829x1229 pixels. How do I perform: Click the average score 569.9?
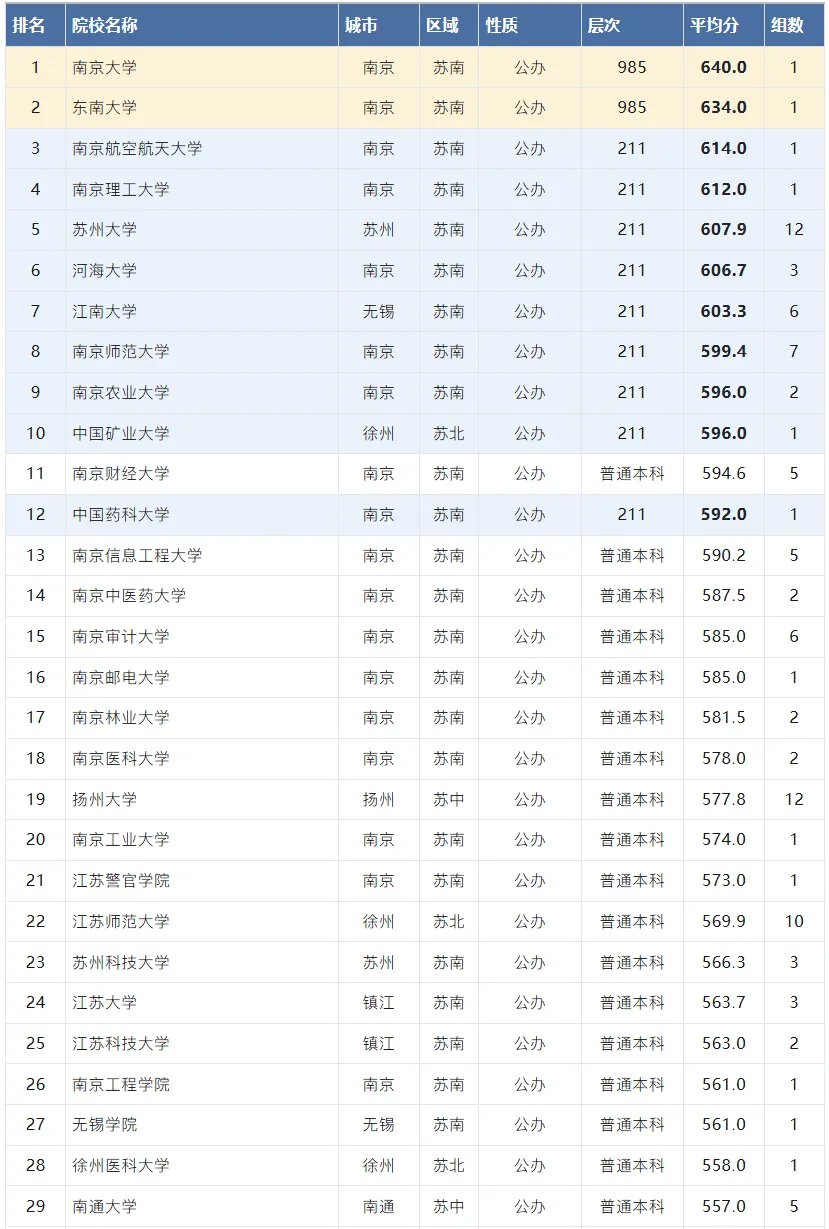click(724, 922)
